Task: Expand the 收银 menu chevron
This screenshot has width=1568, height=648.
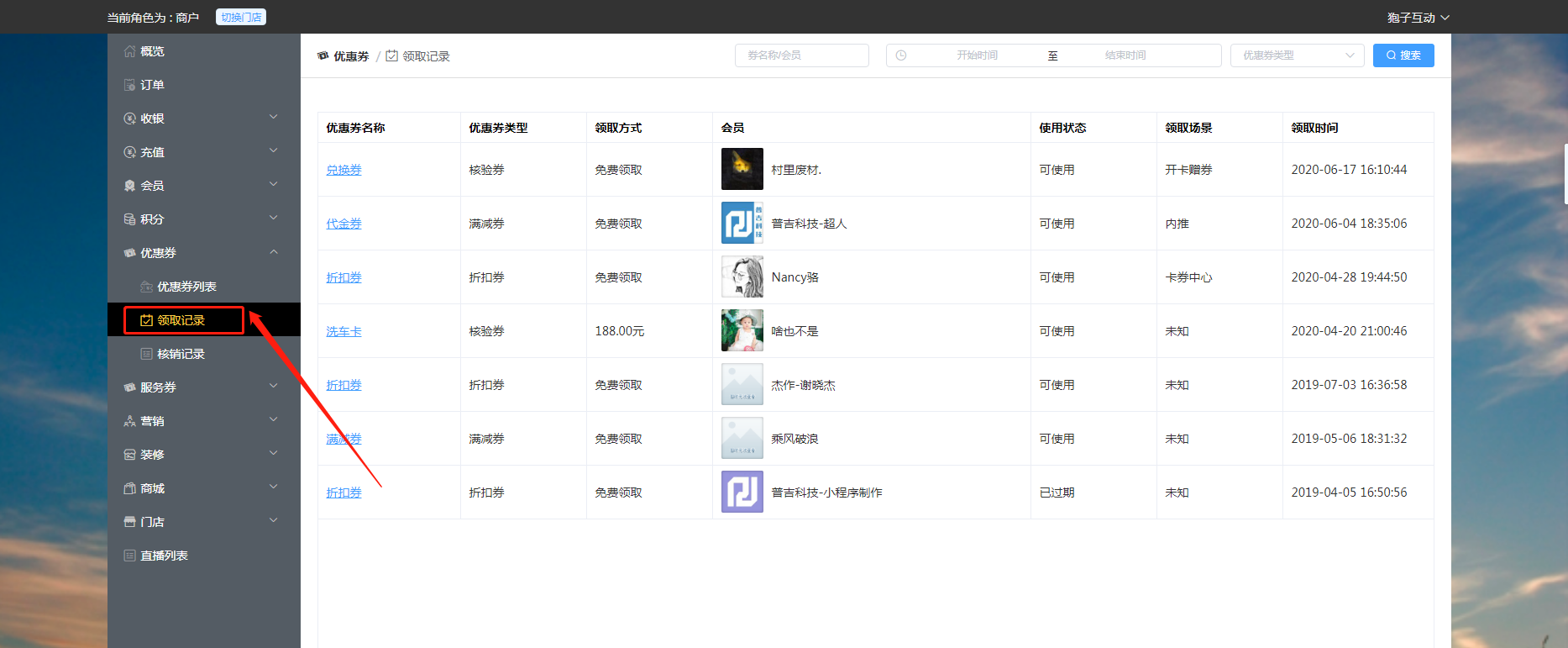Action: pyautogui.click(x=273, y=117)
